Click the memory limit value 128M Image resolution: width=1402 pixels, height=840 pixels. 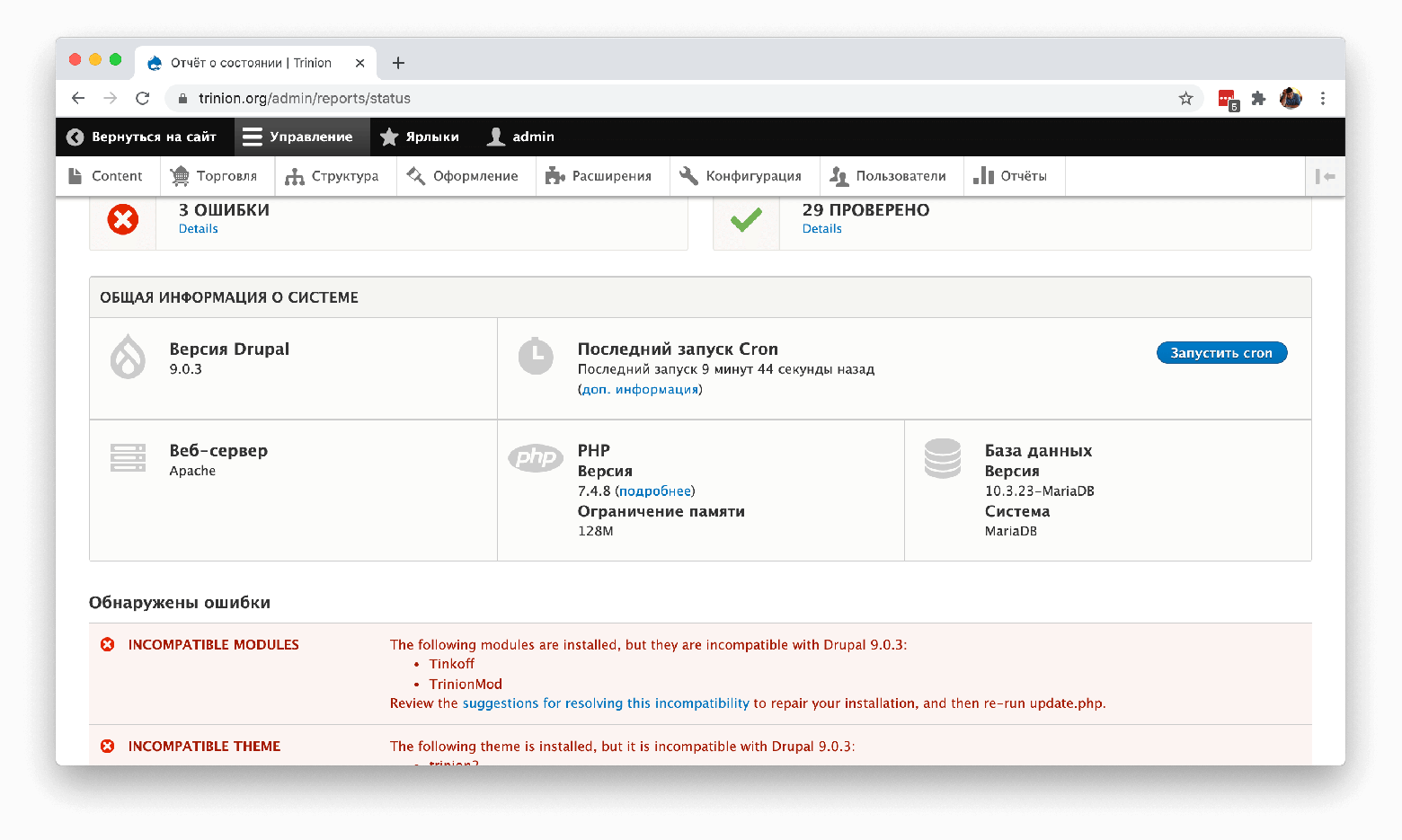[x=596, y=532]
